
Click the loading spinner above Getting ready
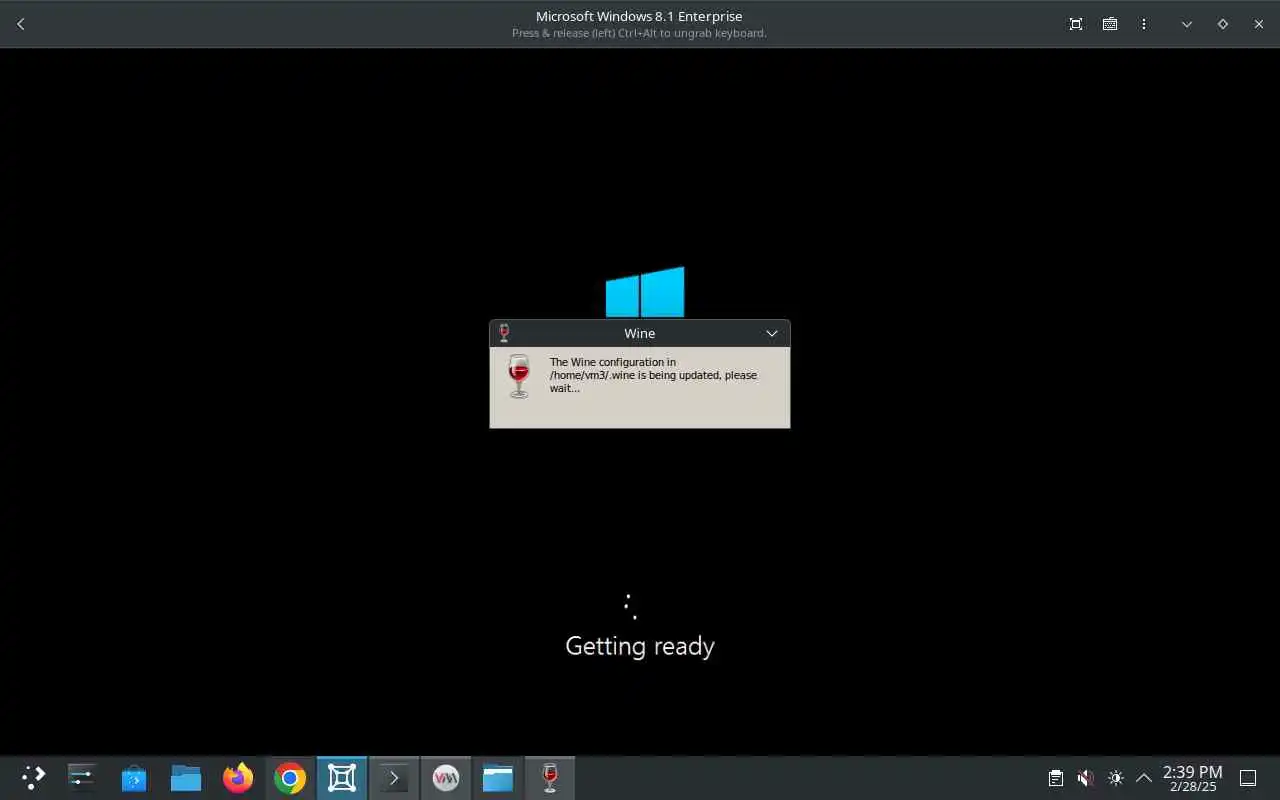[630, 606]
